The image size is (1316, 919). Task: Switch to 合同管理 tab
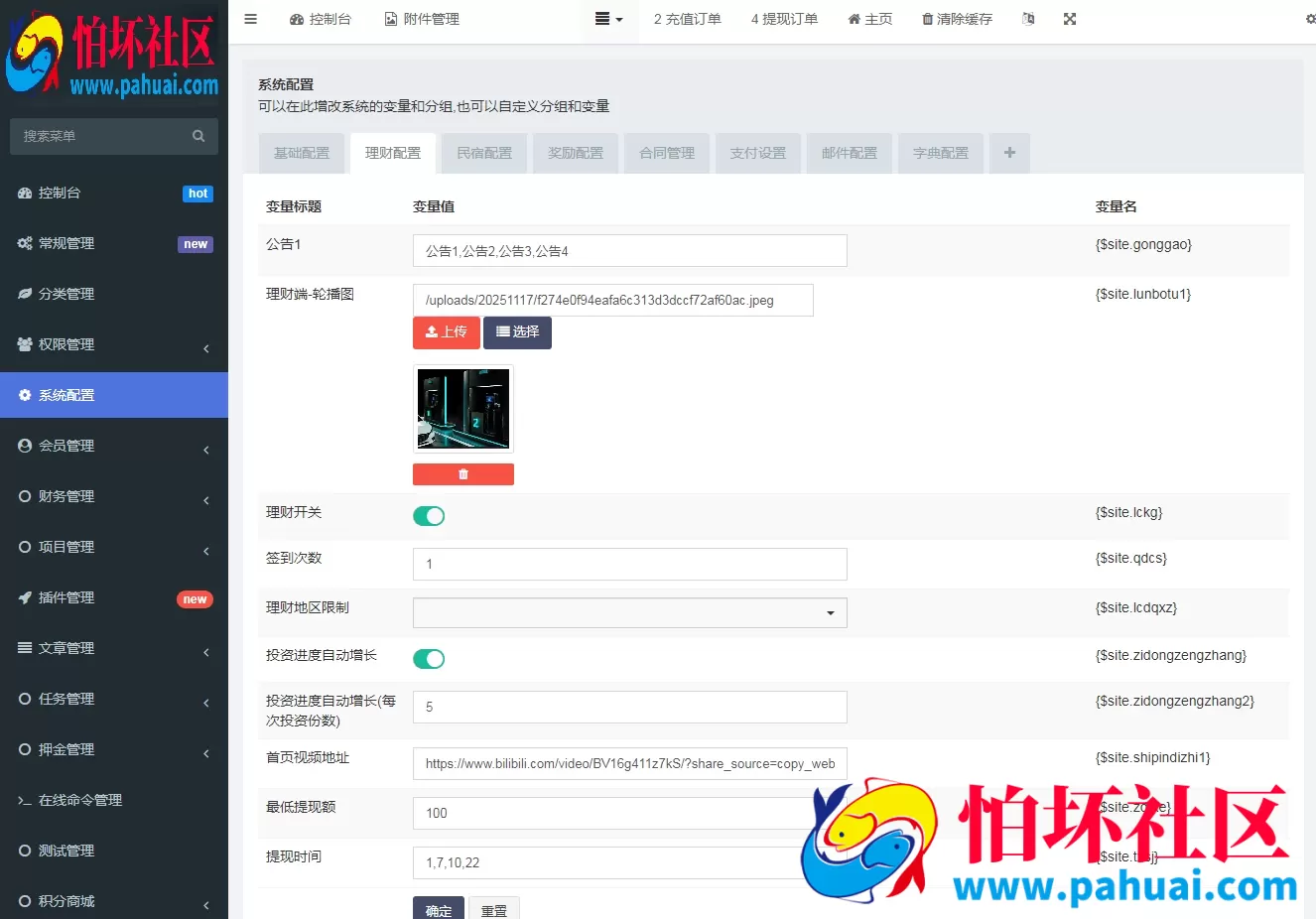pyautogui.click(x=667, y=153)
